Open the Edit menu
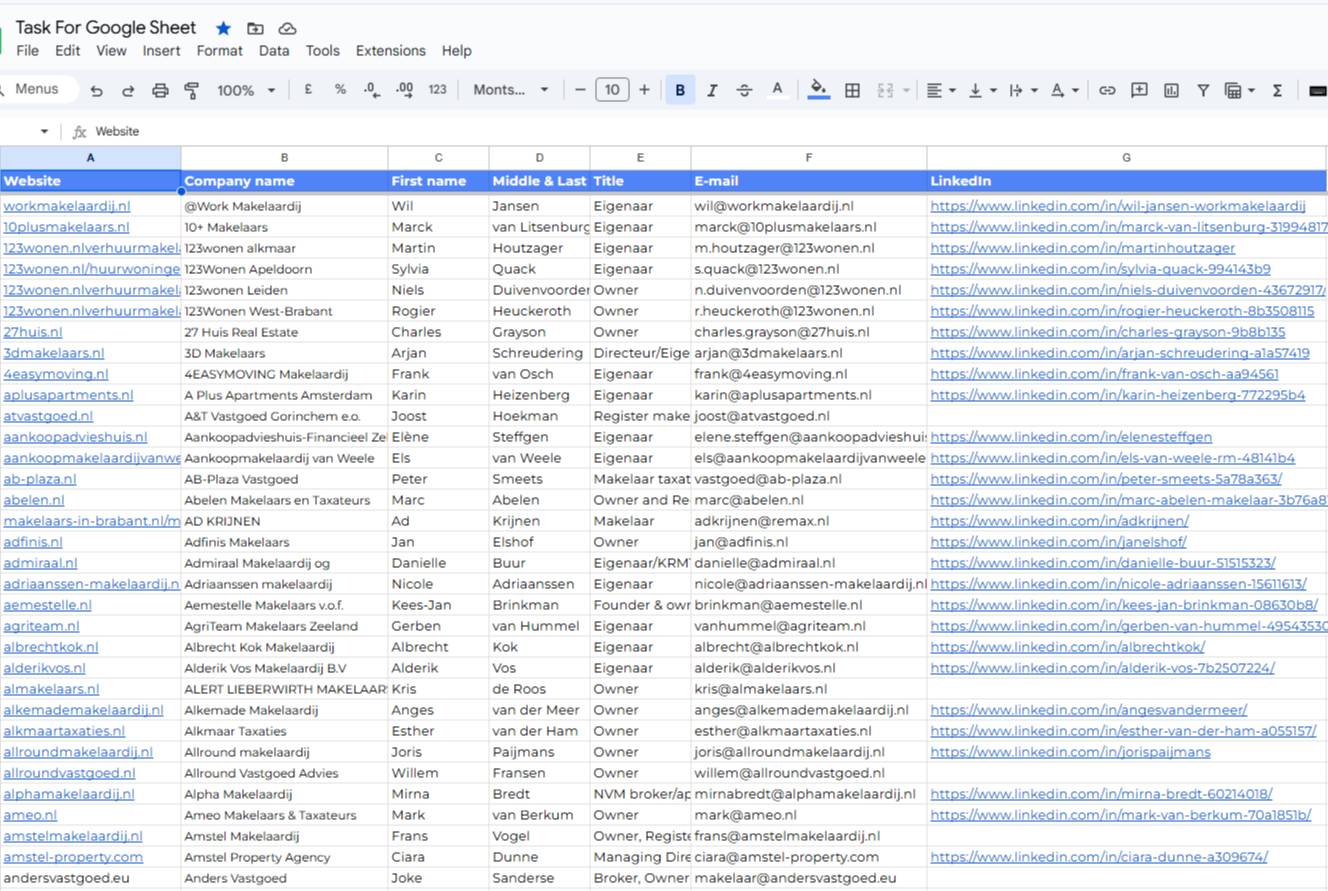The width and height of the screenshot is (1328, 891). pyautogui.click(x=68, y=51)
